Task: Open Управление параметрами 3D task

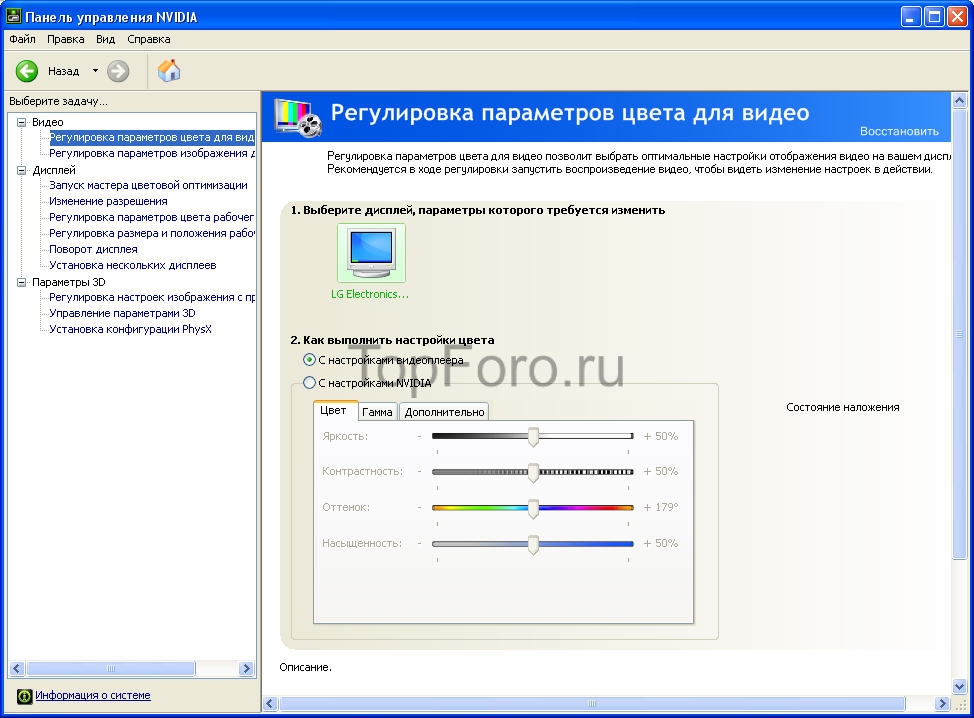Action: [122, 314]
